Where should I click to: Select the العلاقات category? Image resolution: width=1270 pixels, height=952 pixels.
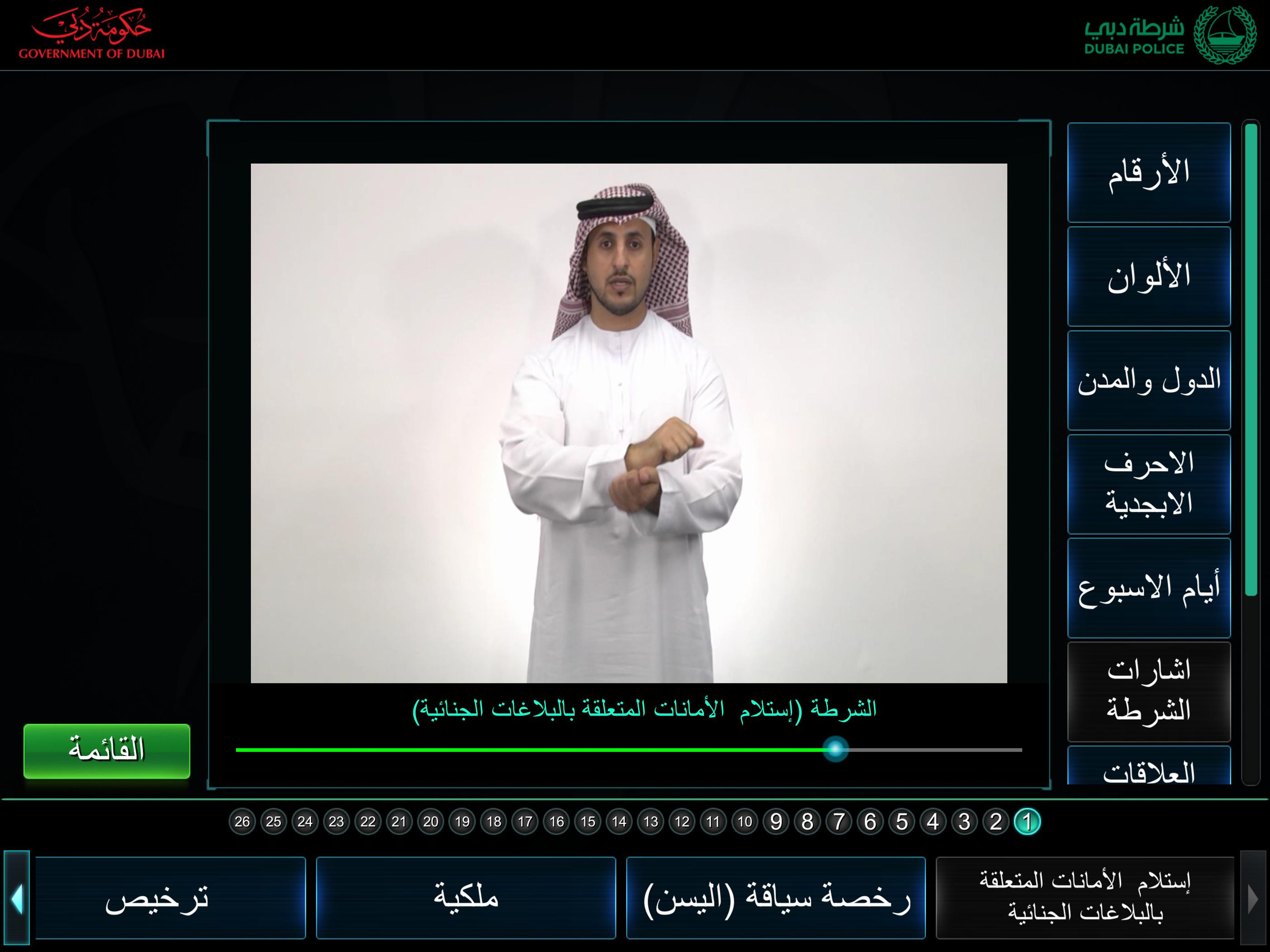click(1149, 766)
